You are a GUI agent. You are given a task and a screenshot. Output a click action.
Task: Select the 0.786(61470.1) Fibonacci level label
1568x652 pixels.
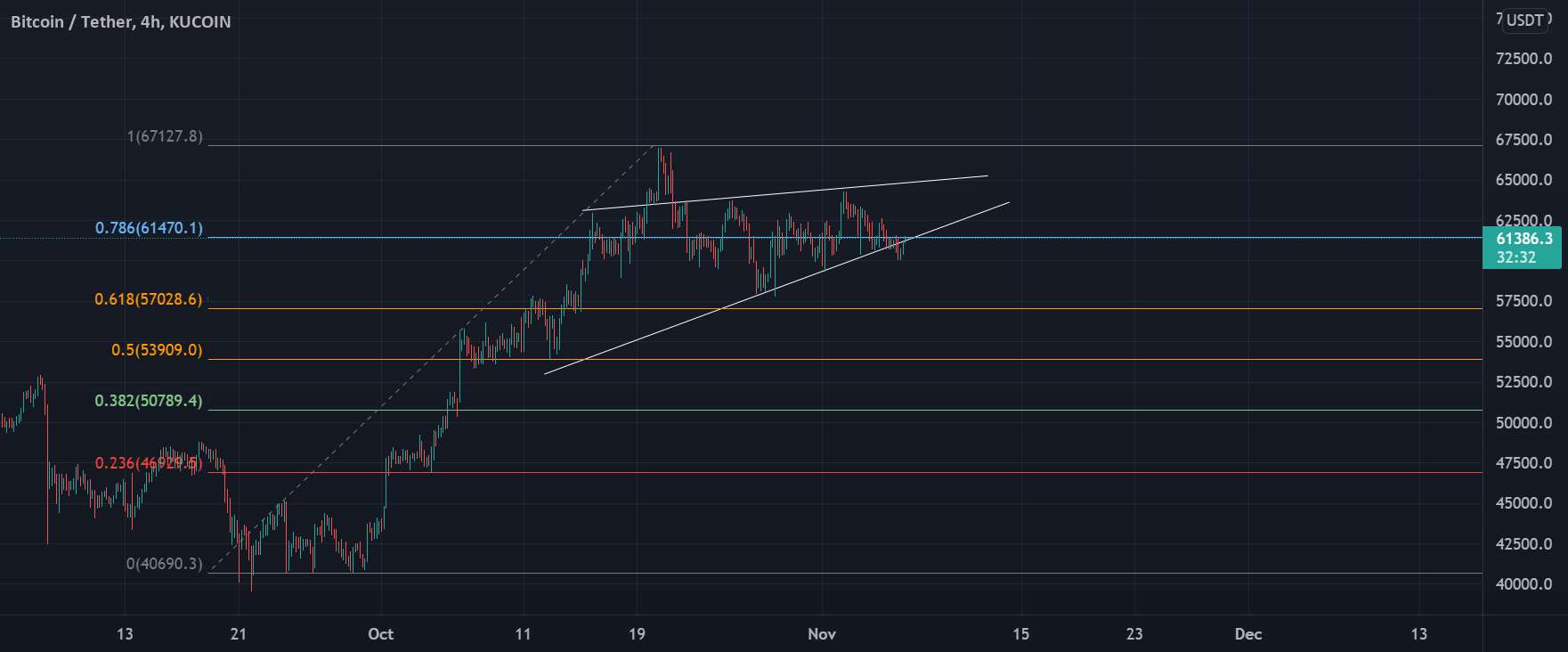click(x=149, y=228)
